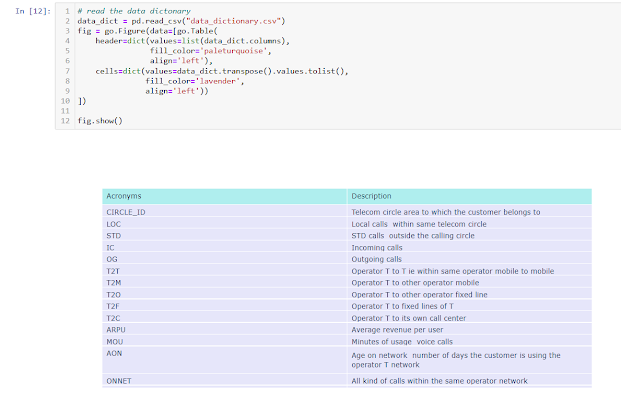621x394 pixels.
Task: Click the '# read the data dictonary' comment
Action: point(134,11)
